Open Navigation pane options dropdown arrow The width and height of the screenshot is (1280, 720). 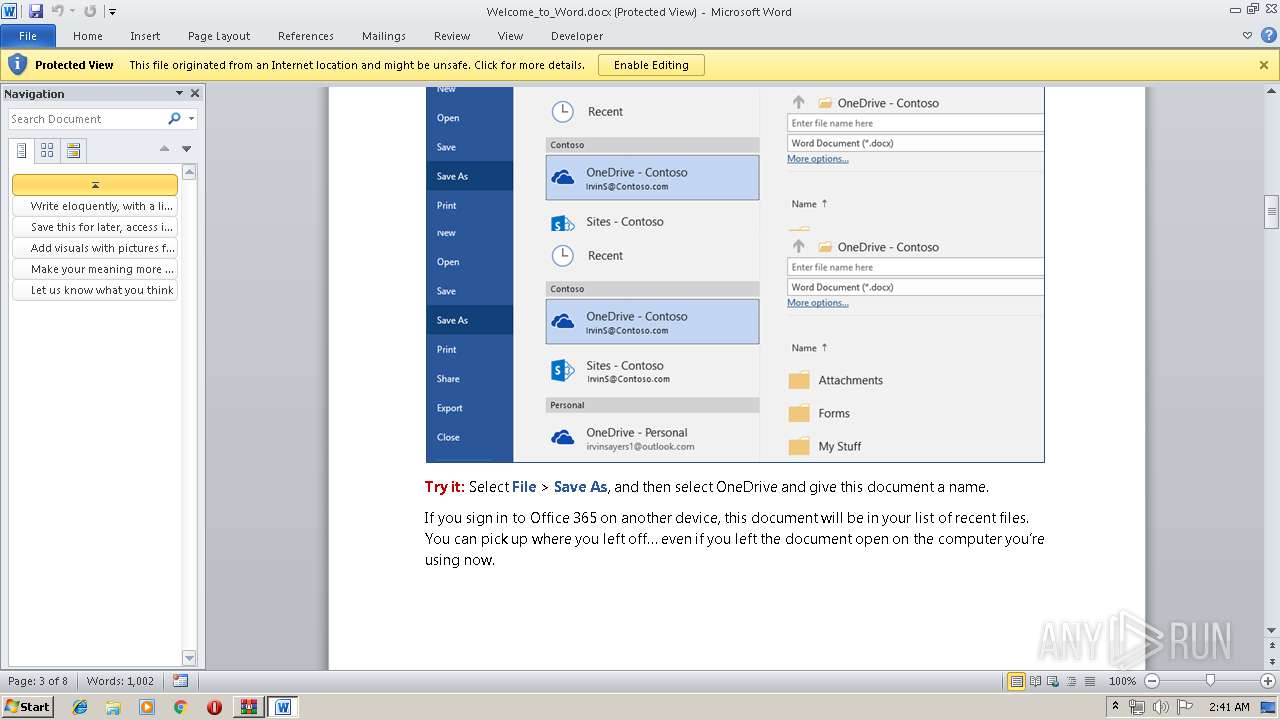coord(180,93)
